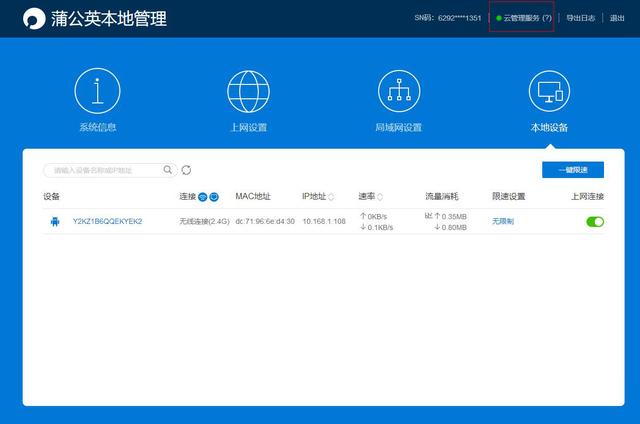Open 无限制 speed limit setting
The image size is (640, 424).
click(x=502, y=221)
